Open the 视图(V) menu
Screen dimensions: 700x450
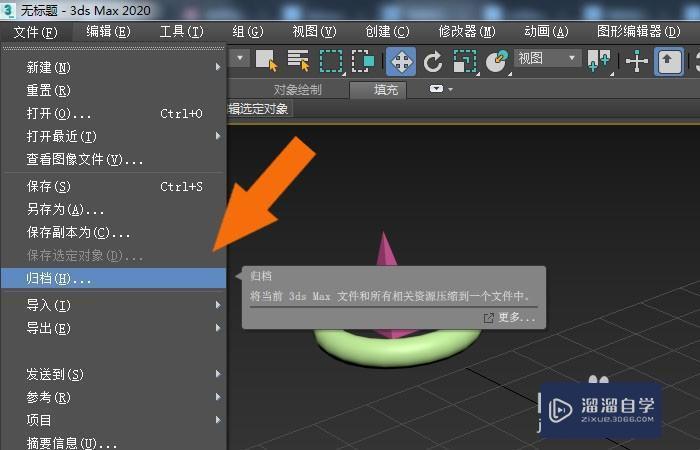pyautogui.click(x=314, y=32)
